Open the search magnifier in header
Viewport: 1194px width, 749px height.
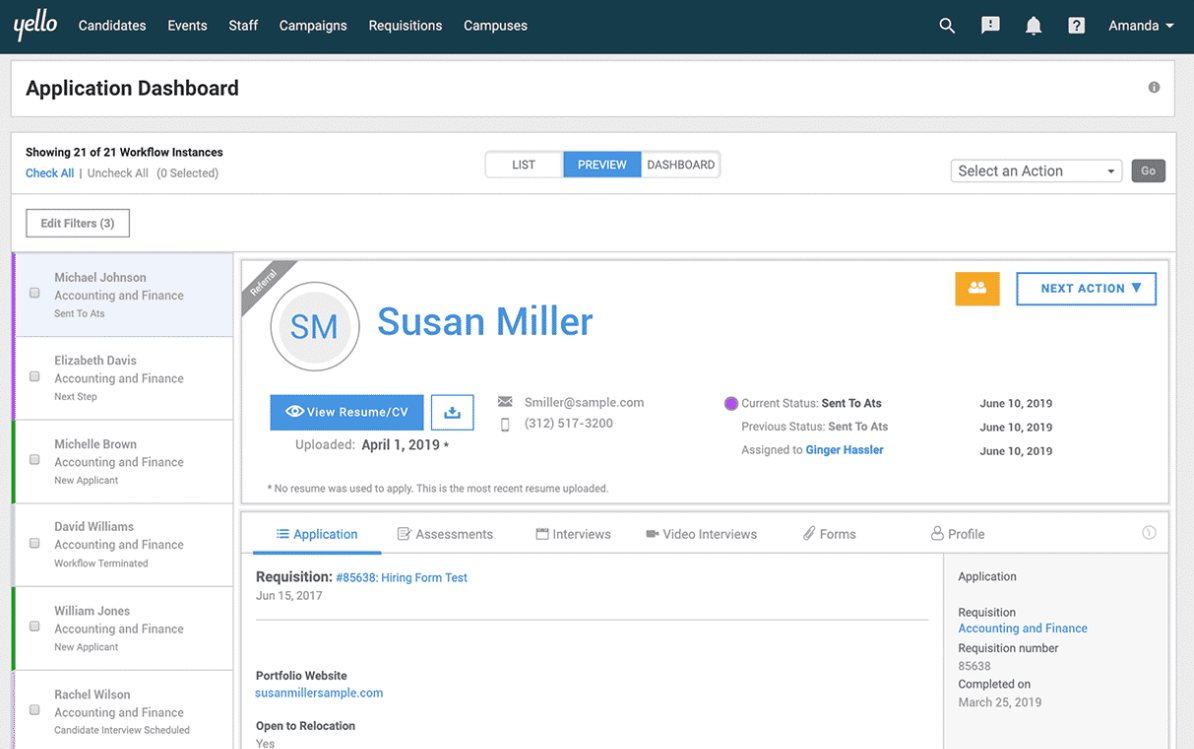pos(947,26)
